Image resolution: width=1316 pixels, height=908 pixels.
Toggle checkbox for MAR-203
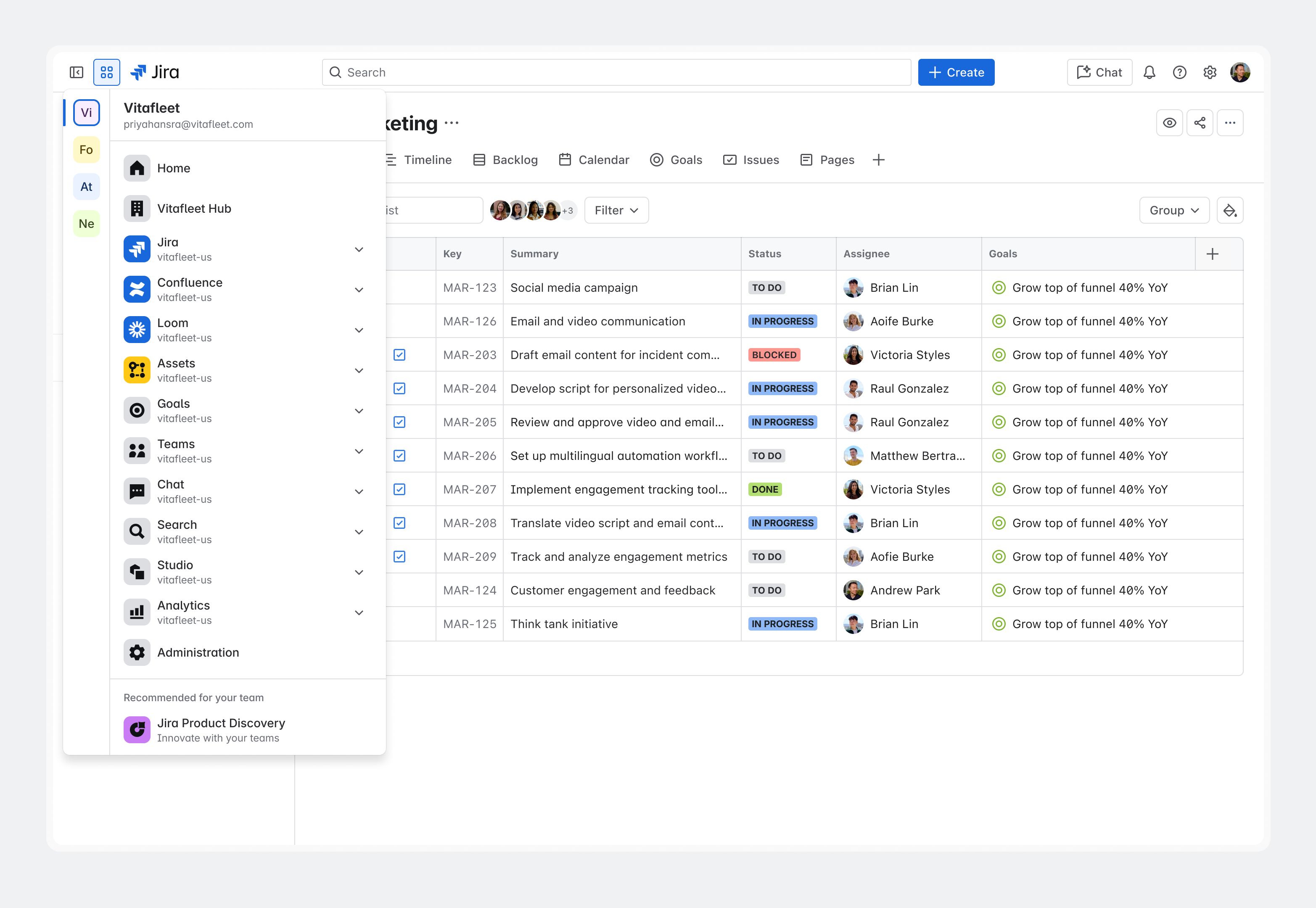[399, 355]
